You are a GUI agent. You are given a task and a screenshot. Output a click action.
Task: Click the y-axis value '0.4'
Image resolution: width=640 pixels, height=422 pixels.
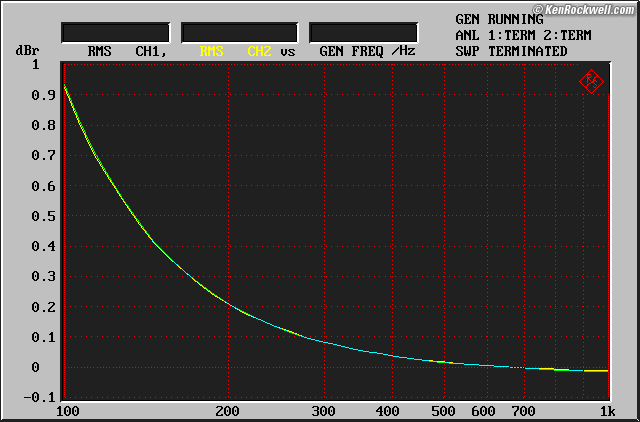pos(43,246)
